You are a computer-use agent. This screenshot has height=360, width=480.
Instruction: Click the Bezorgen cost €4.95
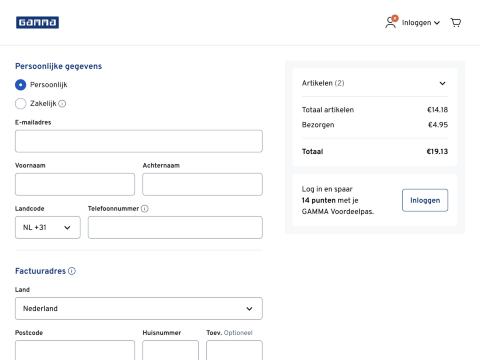[x=438, y=125]
